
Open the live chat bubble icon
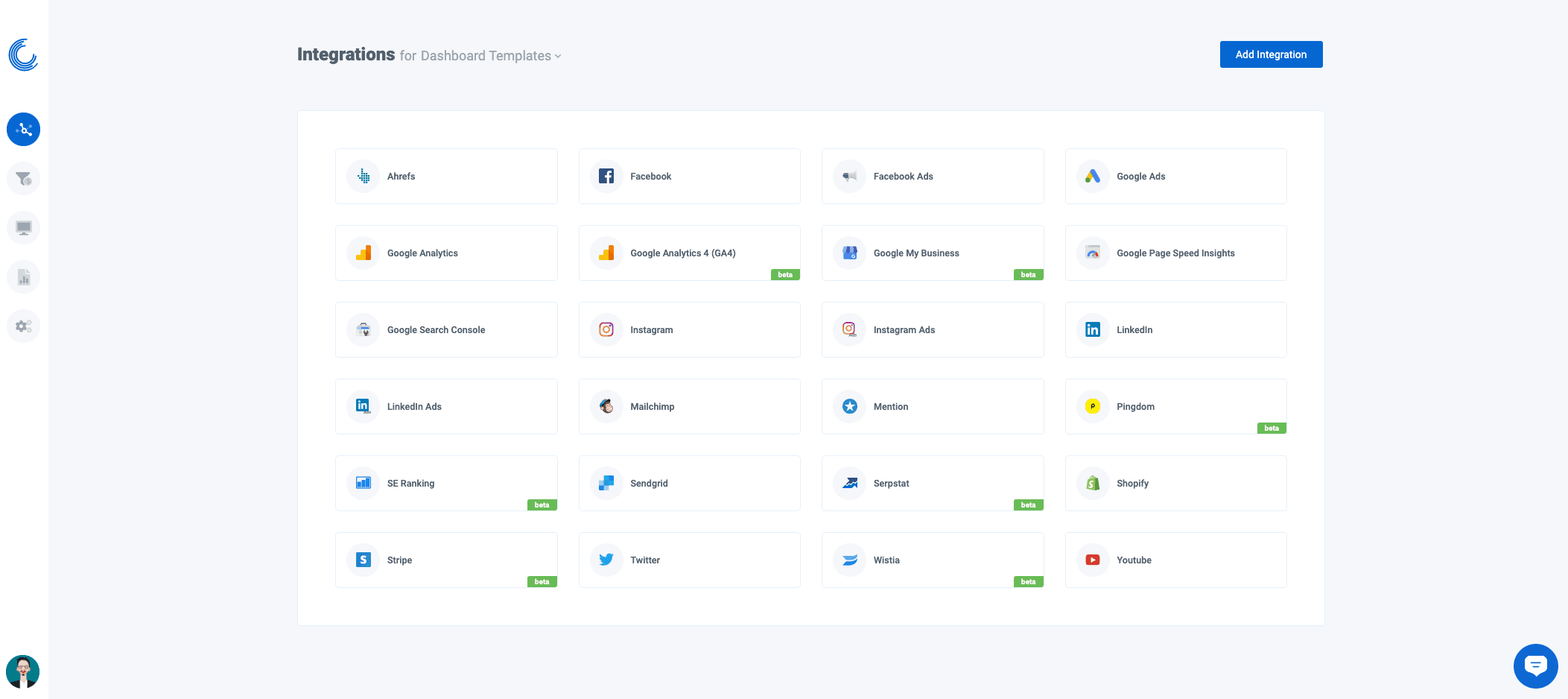[x=1535, y=665]
